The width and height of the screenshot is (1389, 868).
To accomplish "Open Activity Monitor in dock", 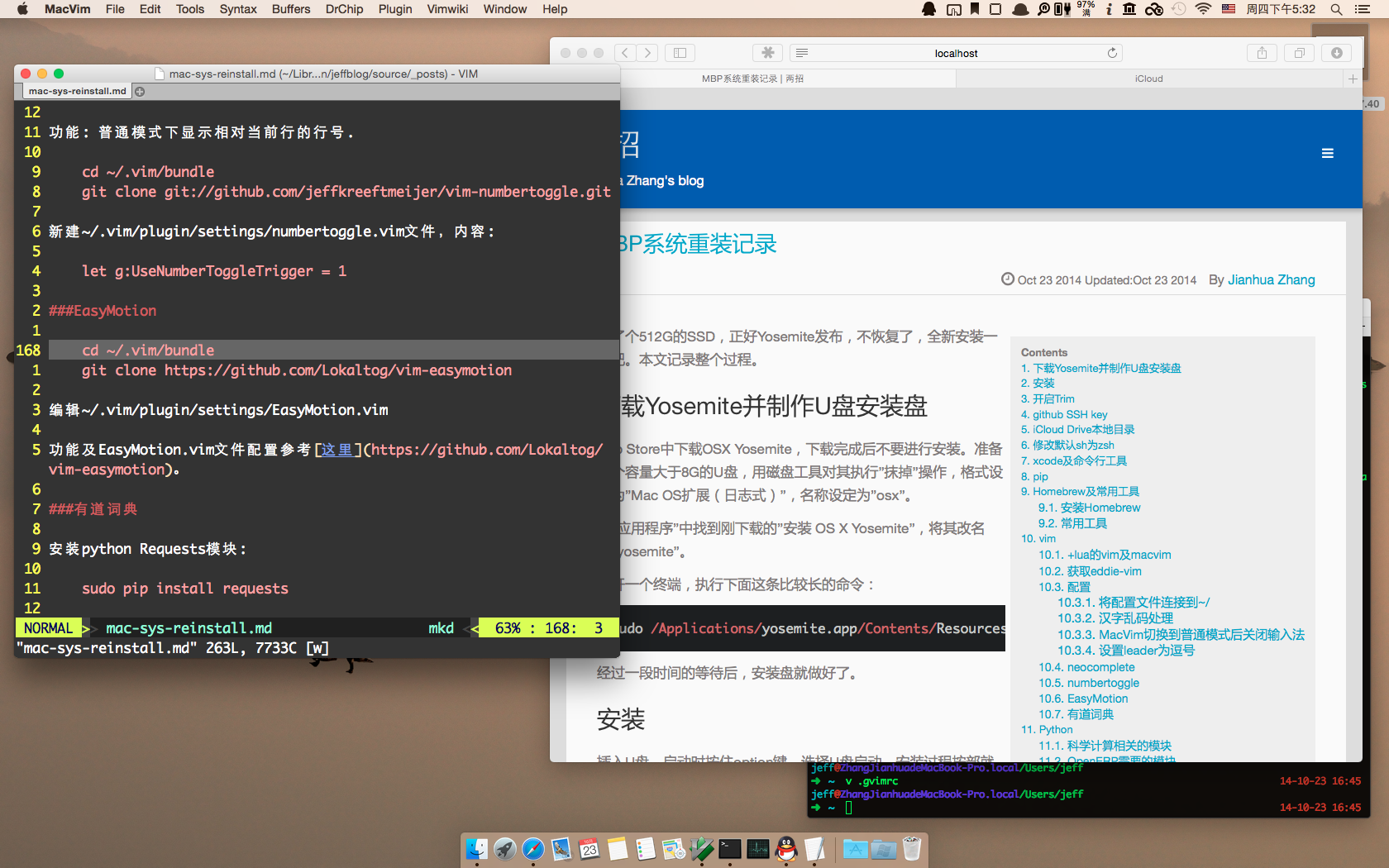I will tap(758, 849).
